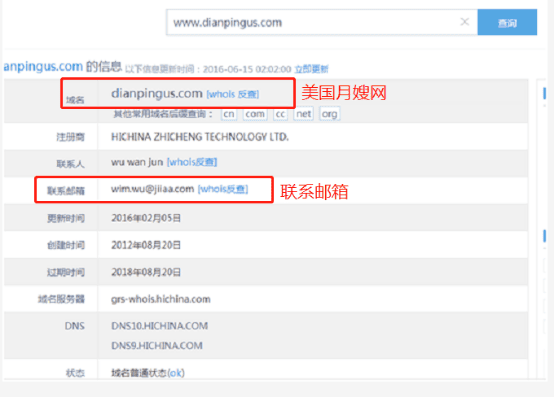Click the 注册商 row label
The width and height of the screenshot is (554, 398).
pos(71,137)
